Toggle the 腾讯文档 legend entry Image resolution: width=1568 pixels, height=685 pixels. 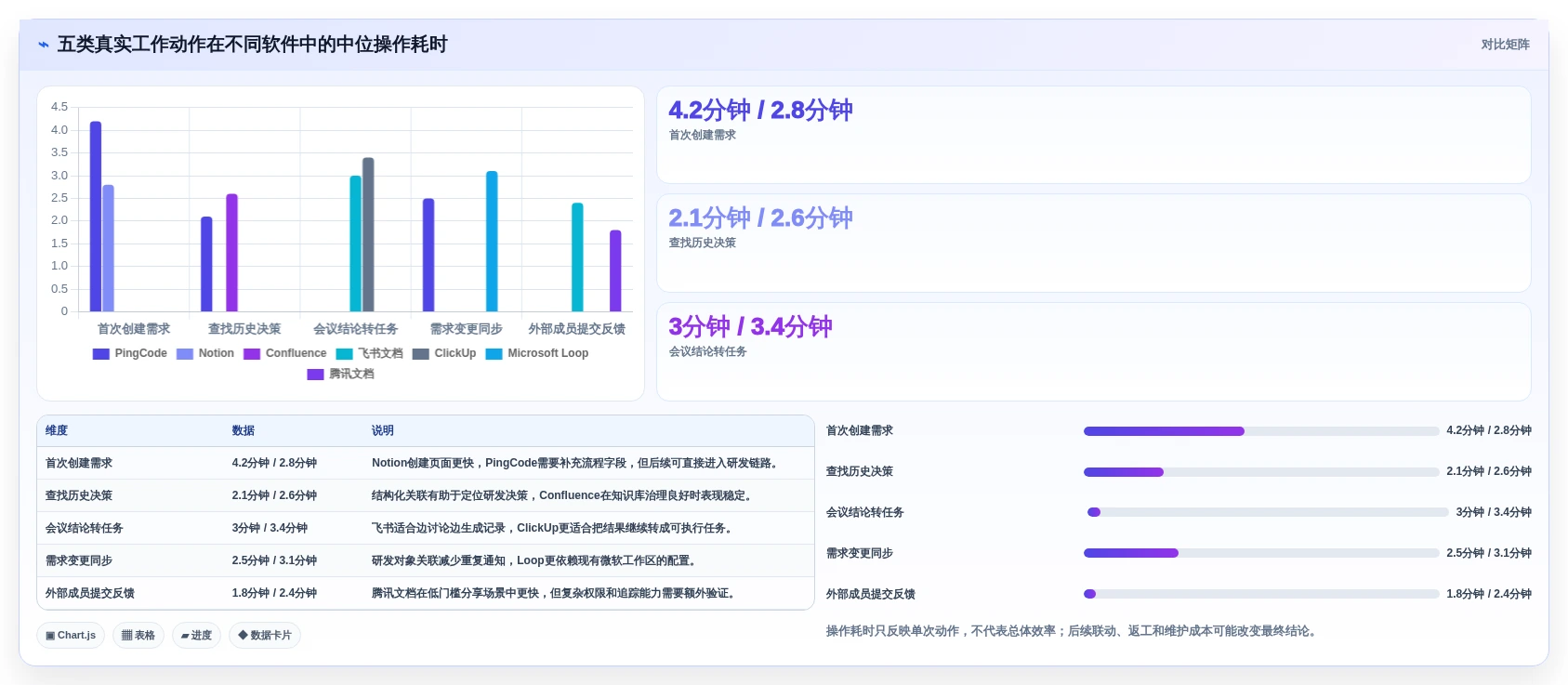click(341, 374)
